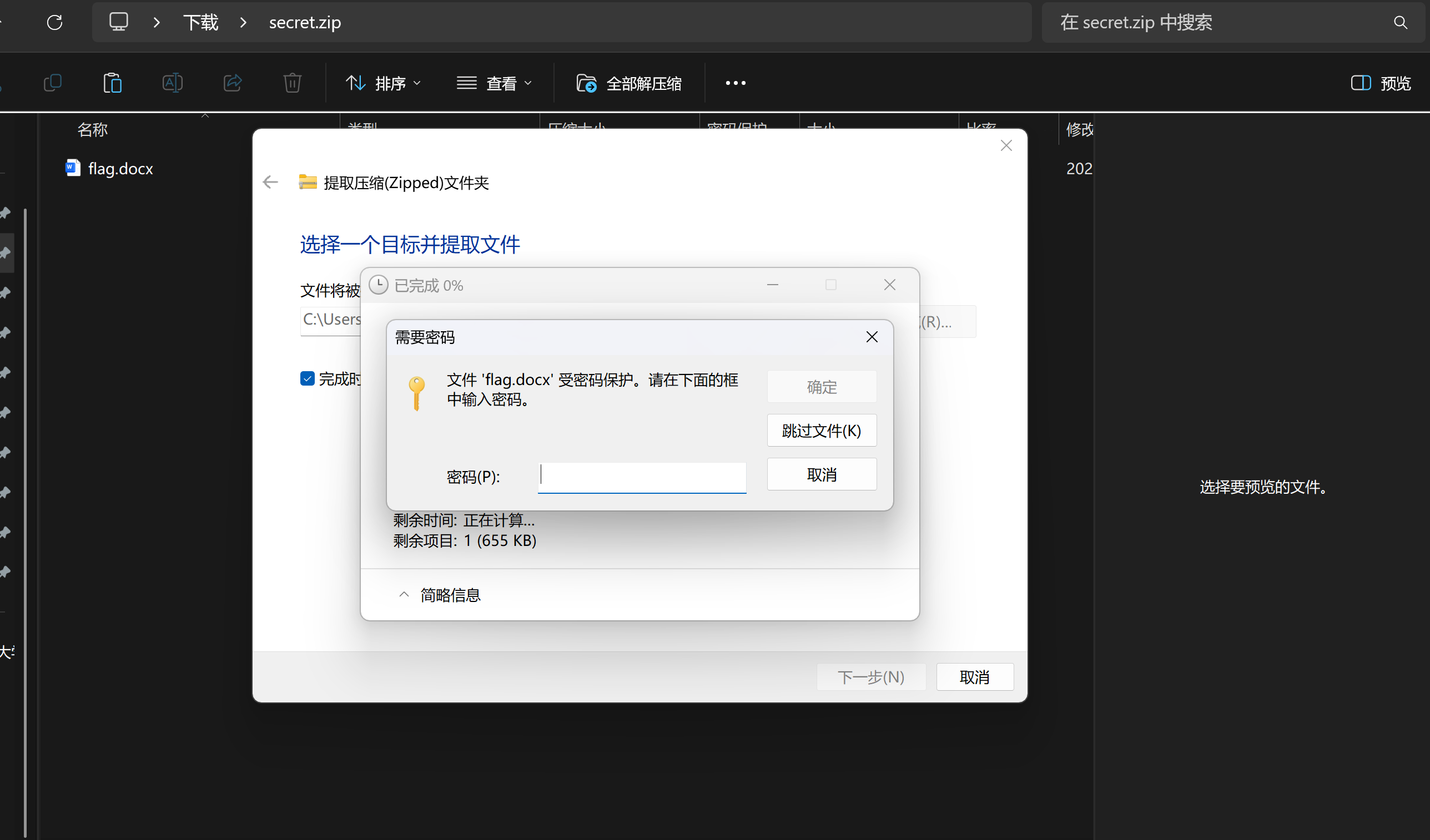Close the 提取压缩(Zipped)文件夹 wizard window

(1006, 146)
